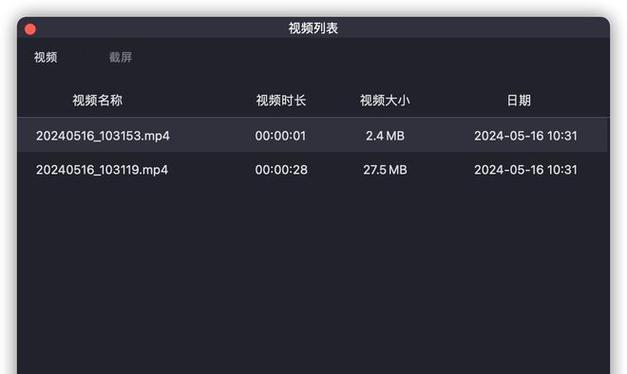Select file 20240516_103119.mp4

[102, 170]
